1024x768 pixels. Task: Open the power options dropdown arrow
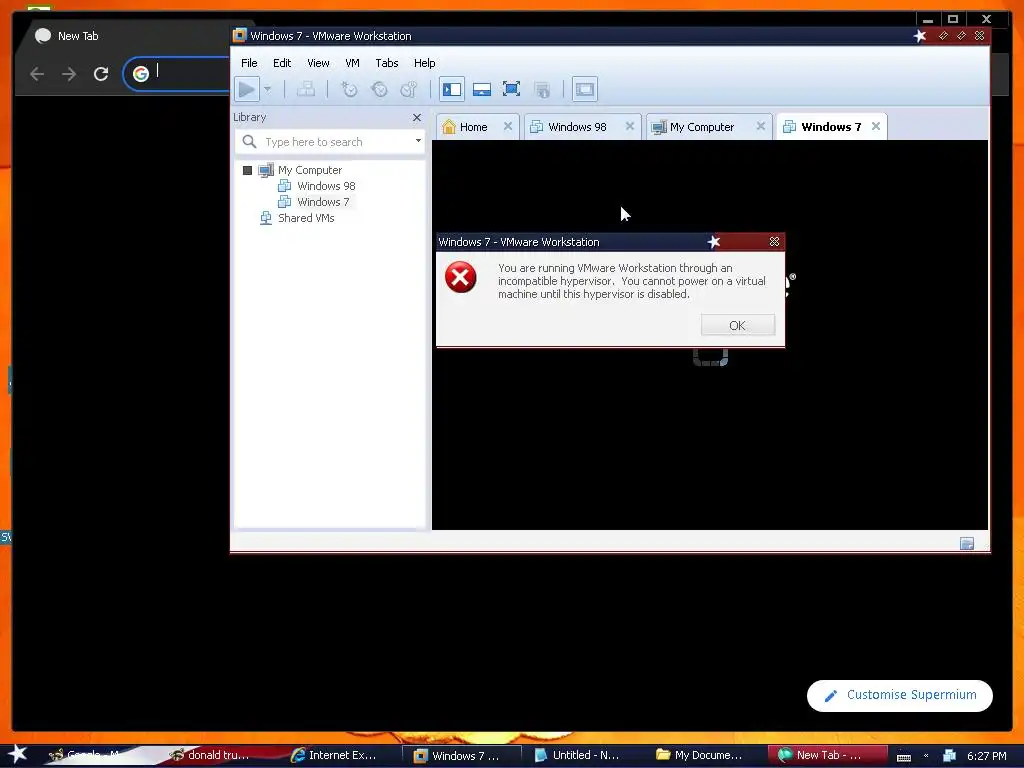(267, 89)
